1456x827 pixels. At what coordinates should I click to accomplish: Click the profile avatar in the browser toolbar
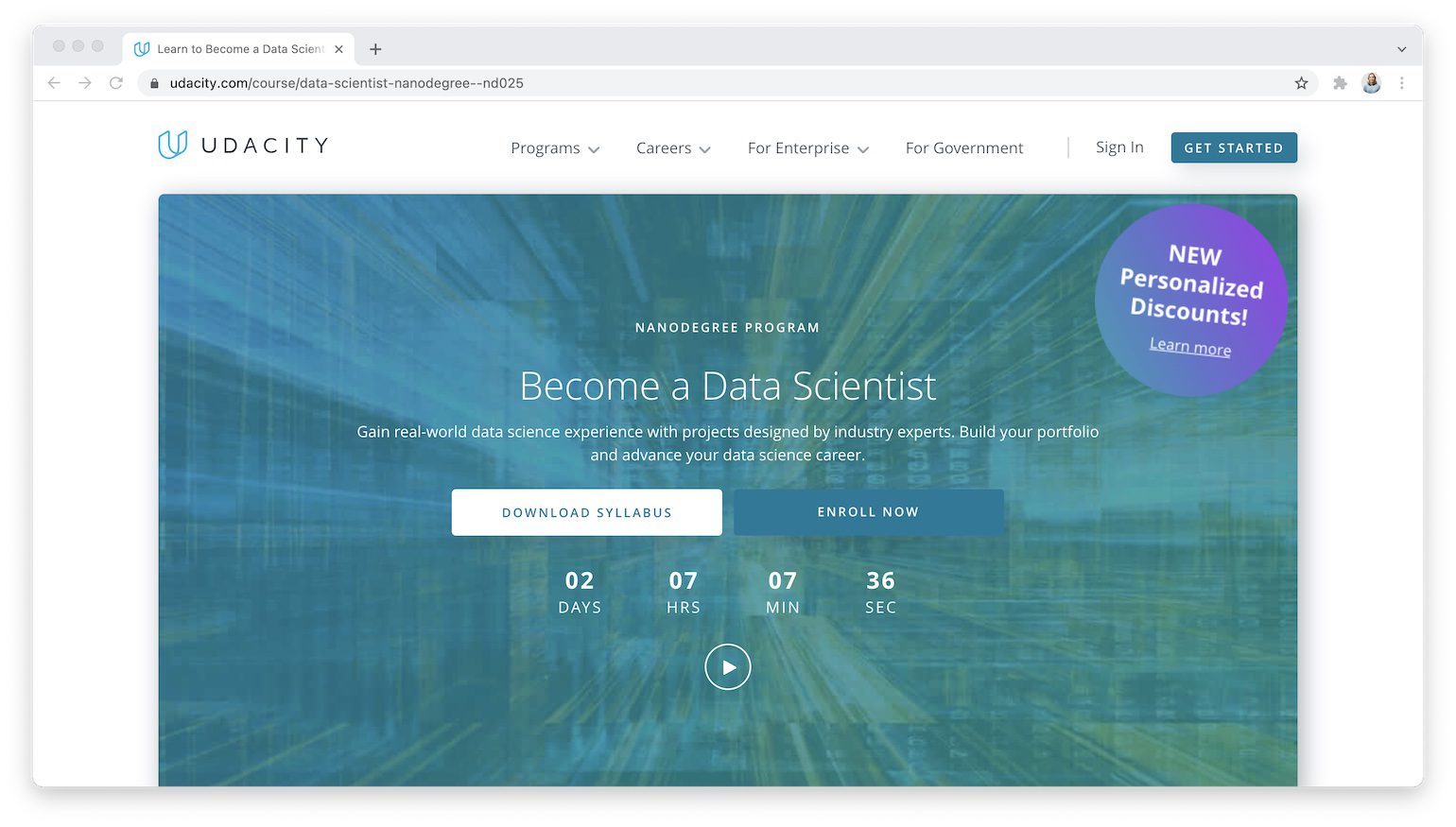click(1371, 83)
